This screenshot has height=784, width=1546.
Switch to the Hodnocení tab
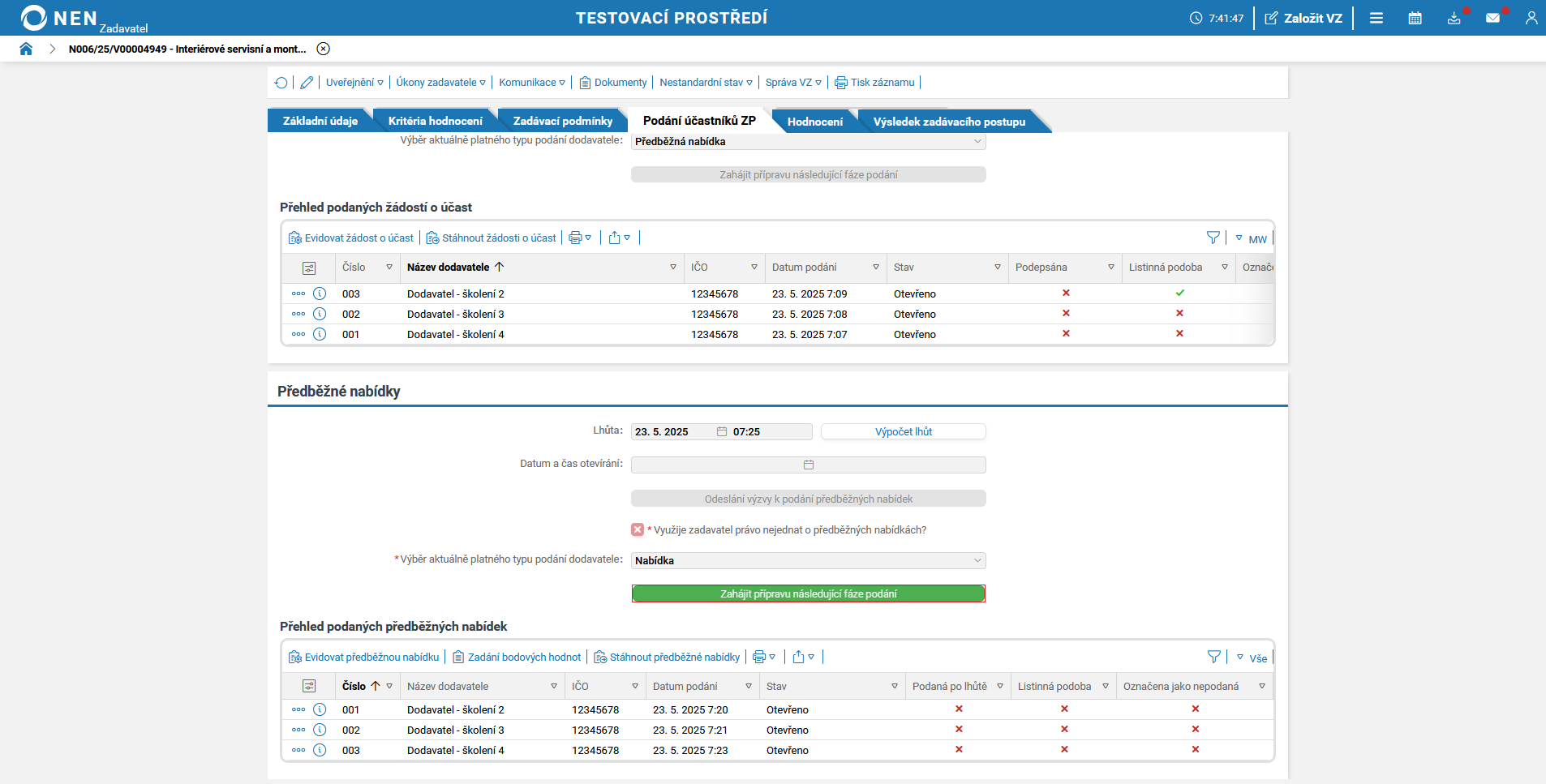click(x=814, y=122)
